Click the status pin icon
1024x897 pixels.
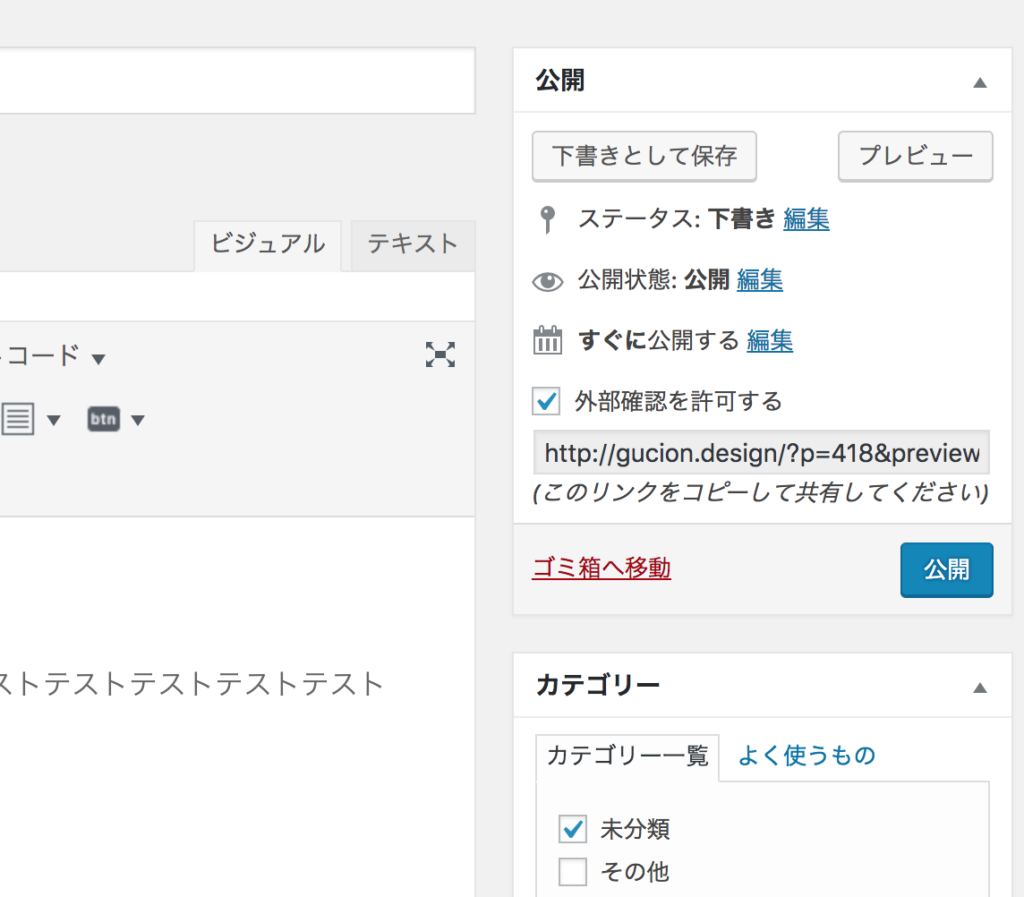coord(547,219)
